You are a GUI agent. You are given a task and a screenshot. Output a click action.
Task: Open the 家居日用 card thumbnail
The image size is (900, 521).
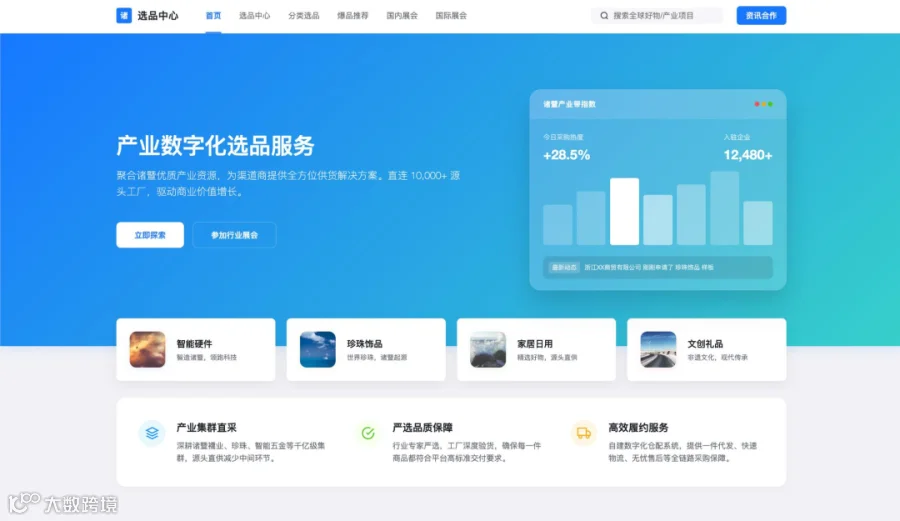coord(488,349)
